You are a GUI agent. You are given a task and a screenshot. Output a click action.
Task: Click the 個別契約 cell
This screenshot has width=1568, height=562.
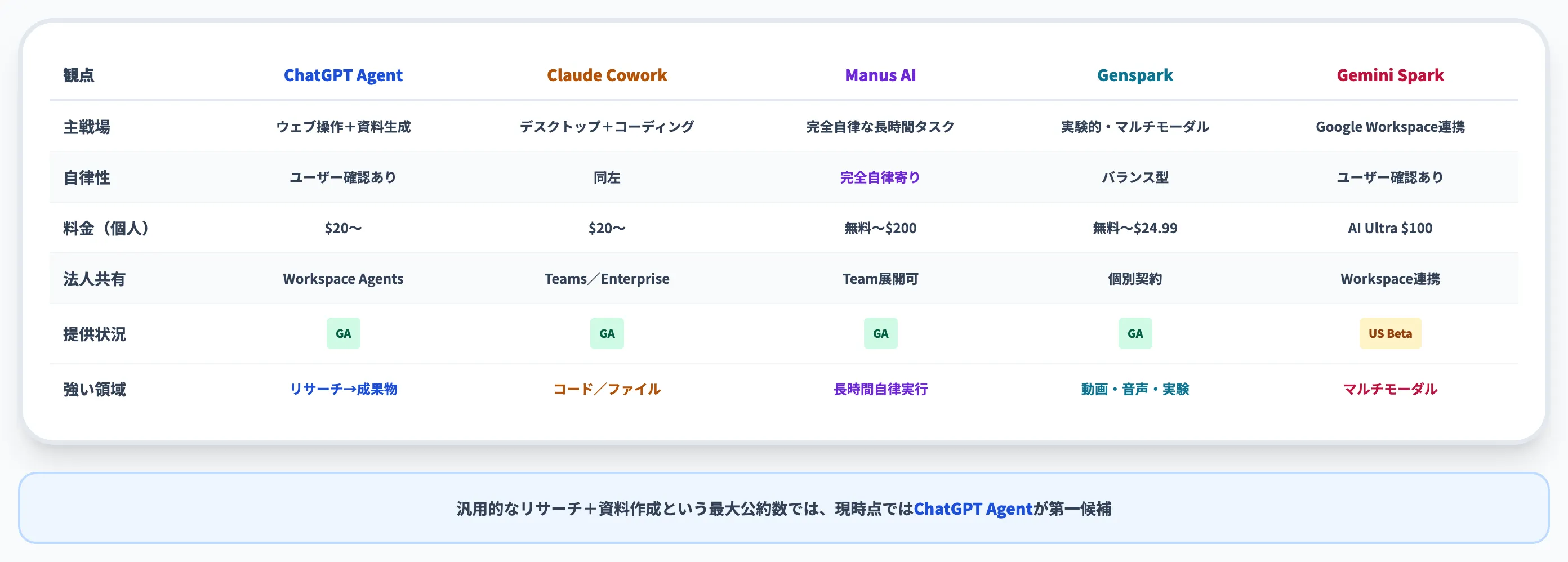coord(1135,279)
